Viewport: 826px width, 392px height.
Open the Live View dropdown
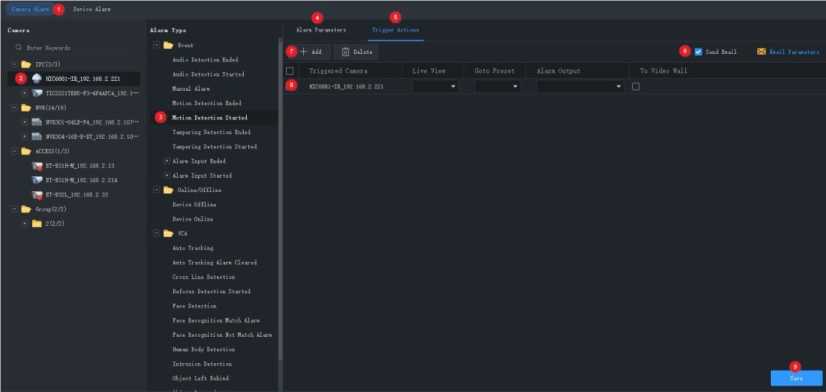435,86
